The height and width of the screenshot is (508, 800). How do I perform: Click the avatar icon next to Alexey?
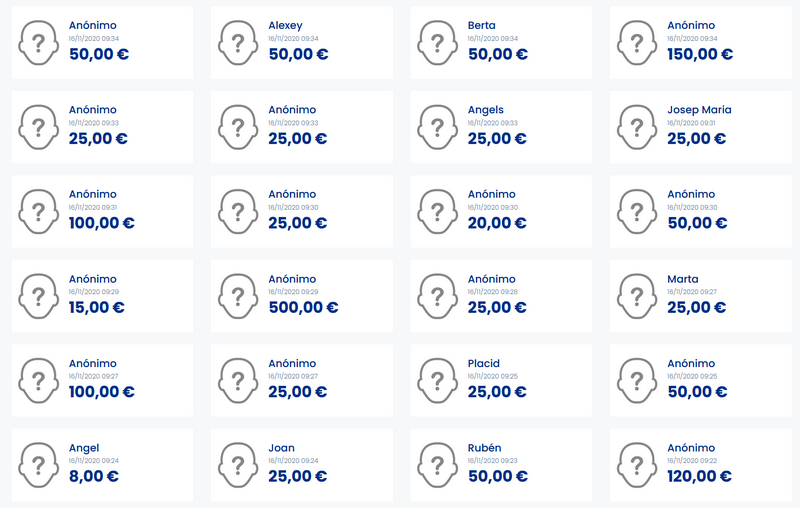pyautogui.click(x=238, y=43)
